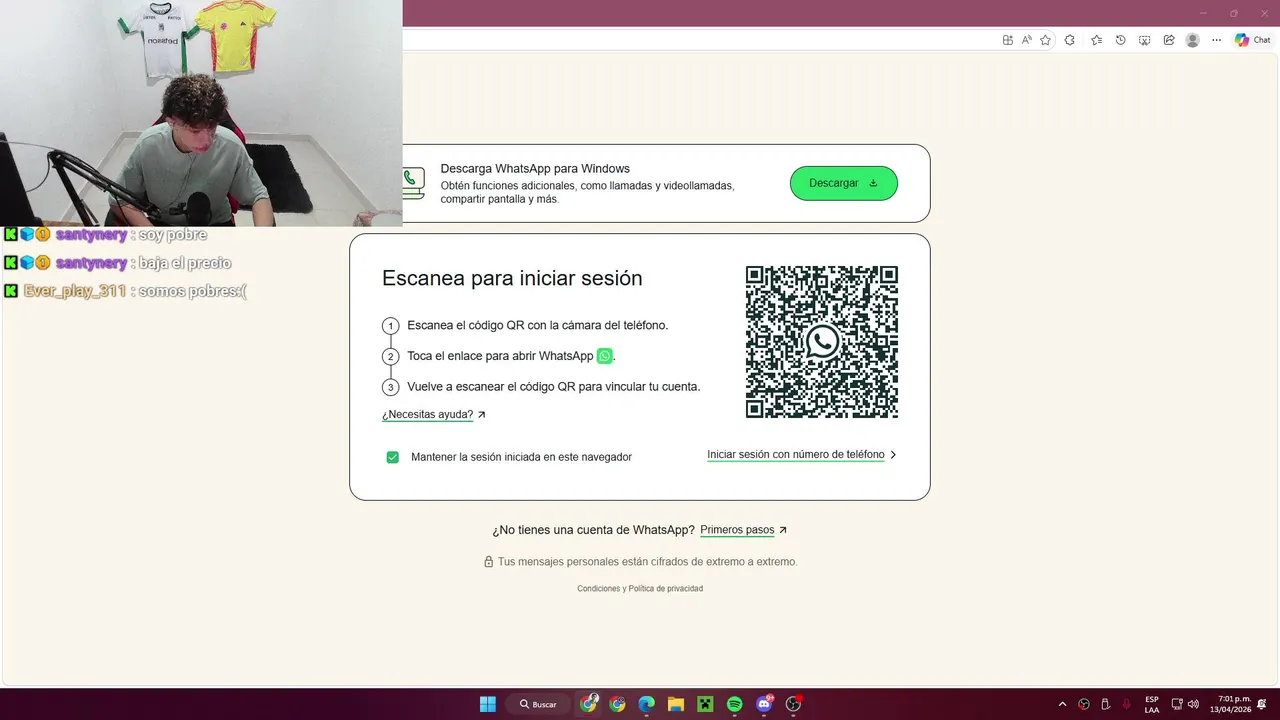Open Edge 'Settings and more' menu

click(1216, 40)
